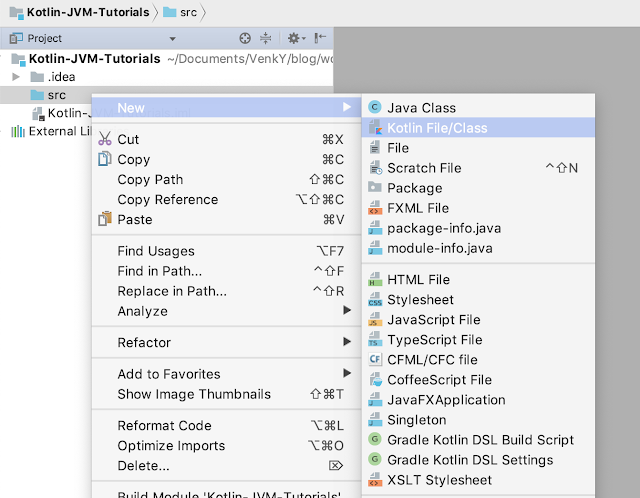This screenshot has width=640, height=498.
Task: Click the Collapse All icon in Project panel
Action: [x=265, y=38]
